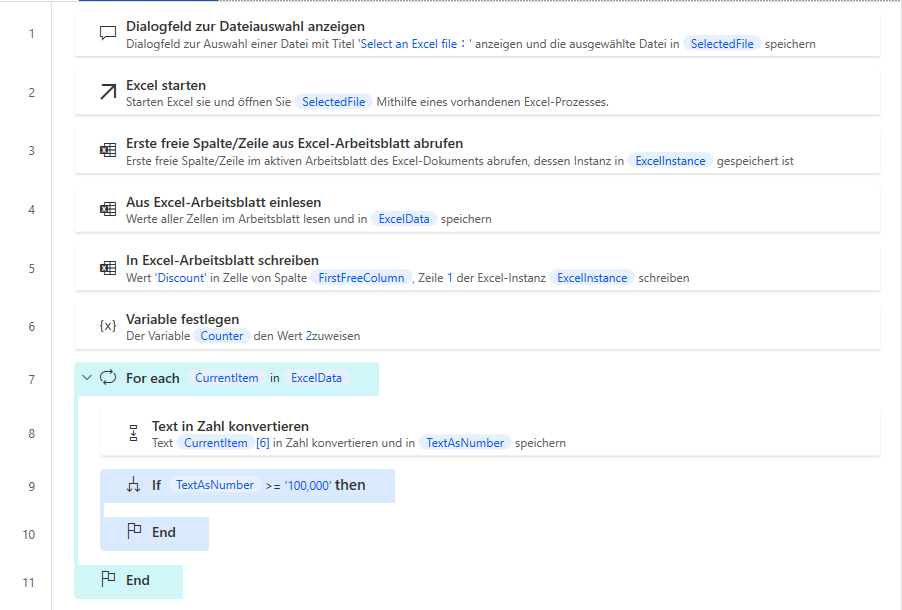Click the flag icon of the inner End

tap(134, 532)
